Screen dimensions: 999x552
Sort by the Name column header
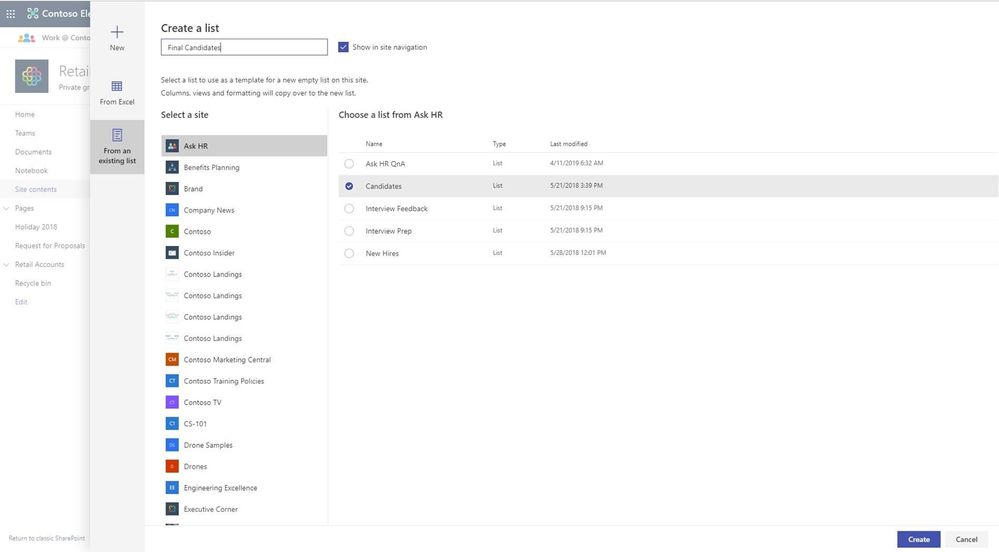[374, 144]
